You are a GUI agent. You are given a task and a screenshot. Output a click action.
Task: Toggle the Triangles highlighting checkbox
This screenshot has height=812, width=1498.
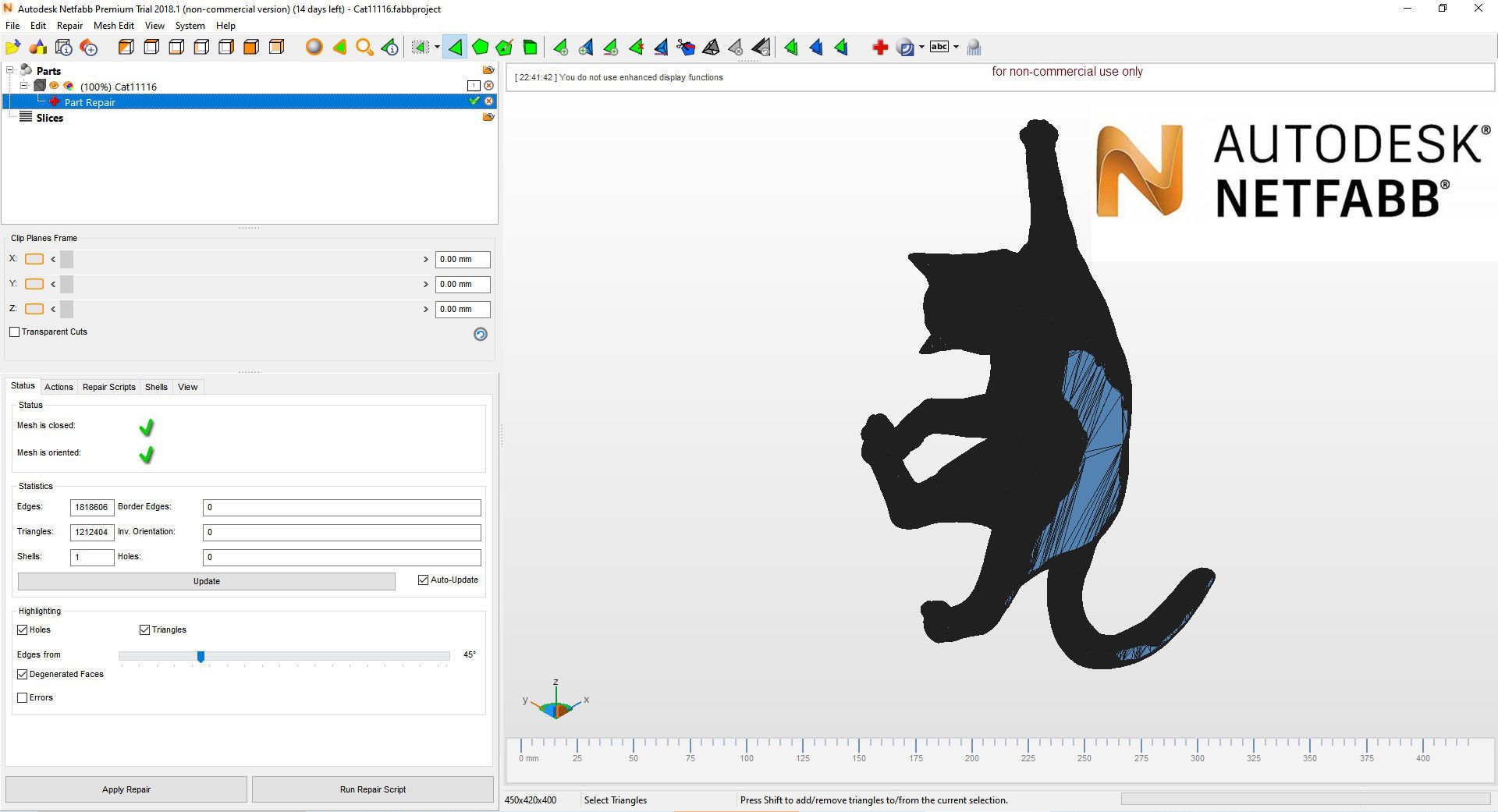144,629
